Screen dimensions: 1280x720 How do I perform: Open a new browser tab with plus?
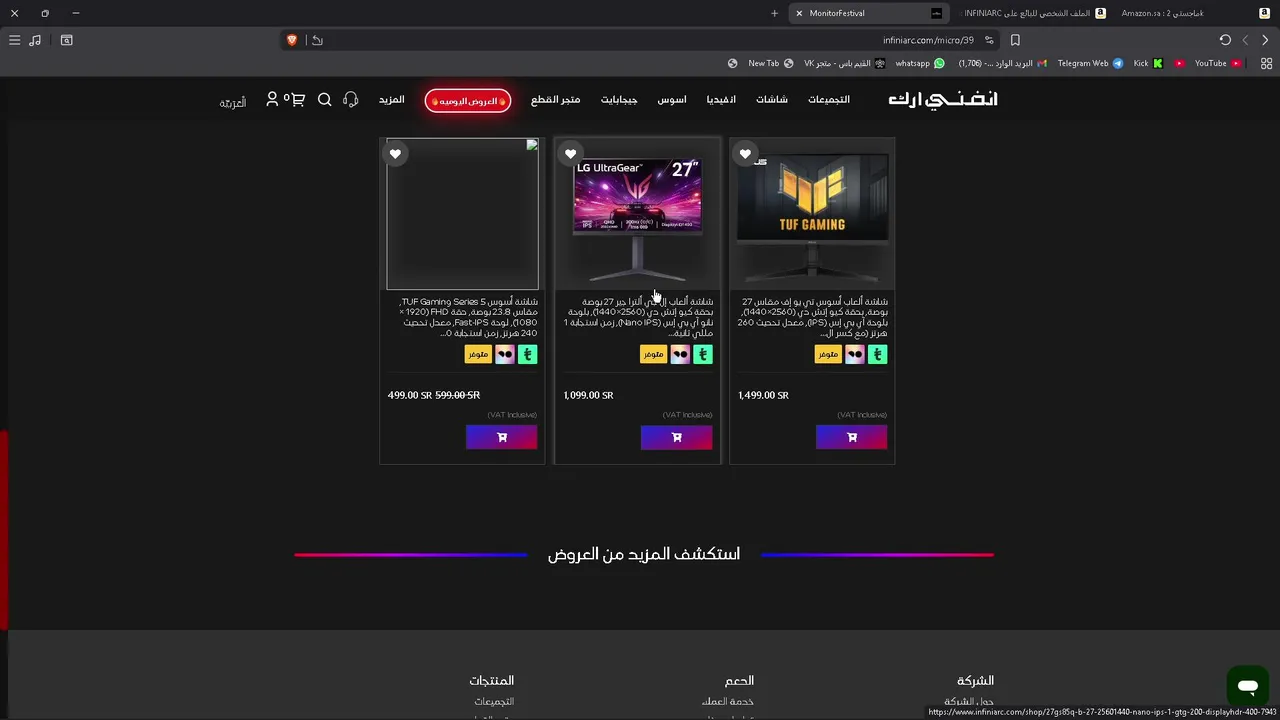pyautogui.click(x=774, y=13)
